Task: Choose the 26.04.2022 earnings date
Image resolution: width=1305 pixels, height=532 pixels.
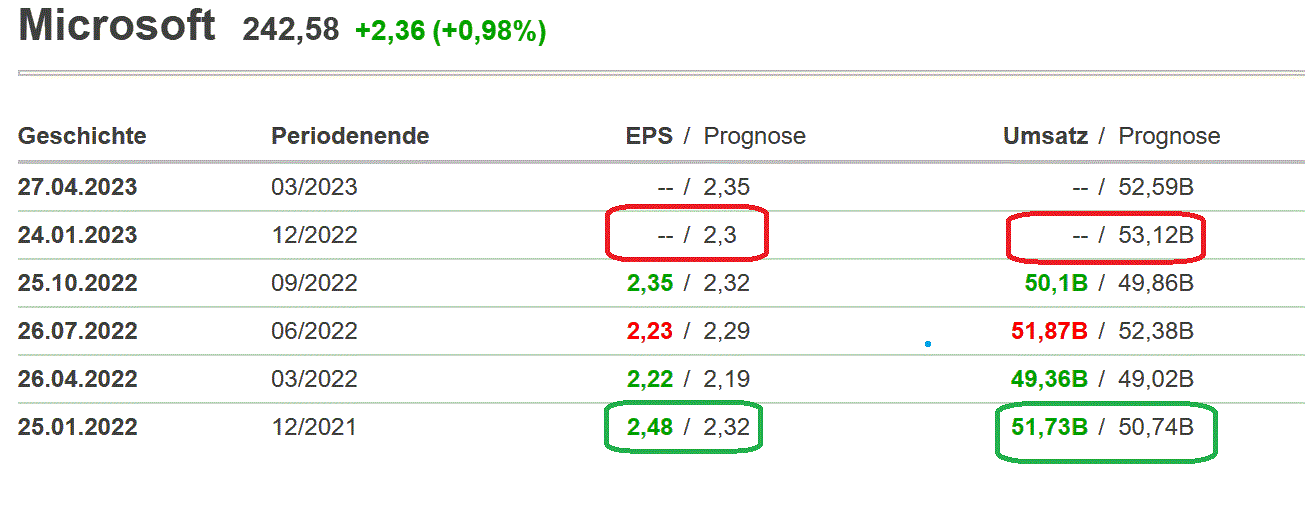Action: click(x=77, y=379)
